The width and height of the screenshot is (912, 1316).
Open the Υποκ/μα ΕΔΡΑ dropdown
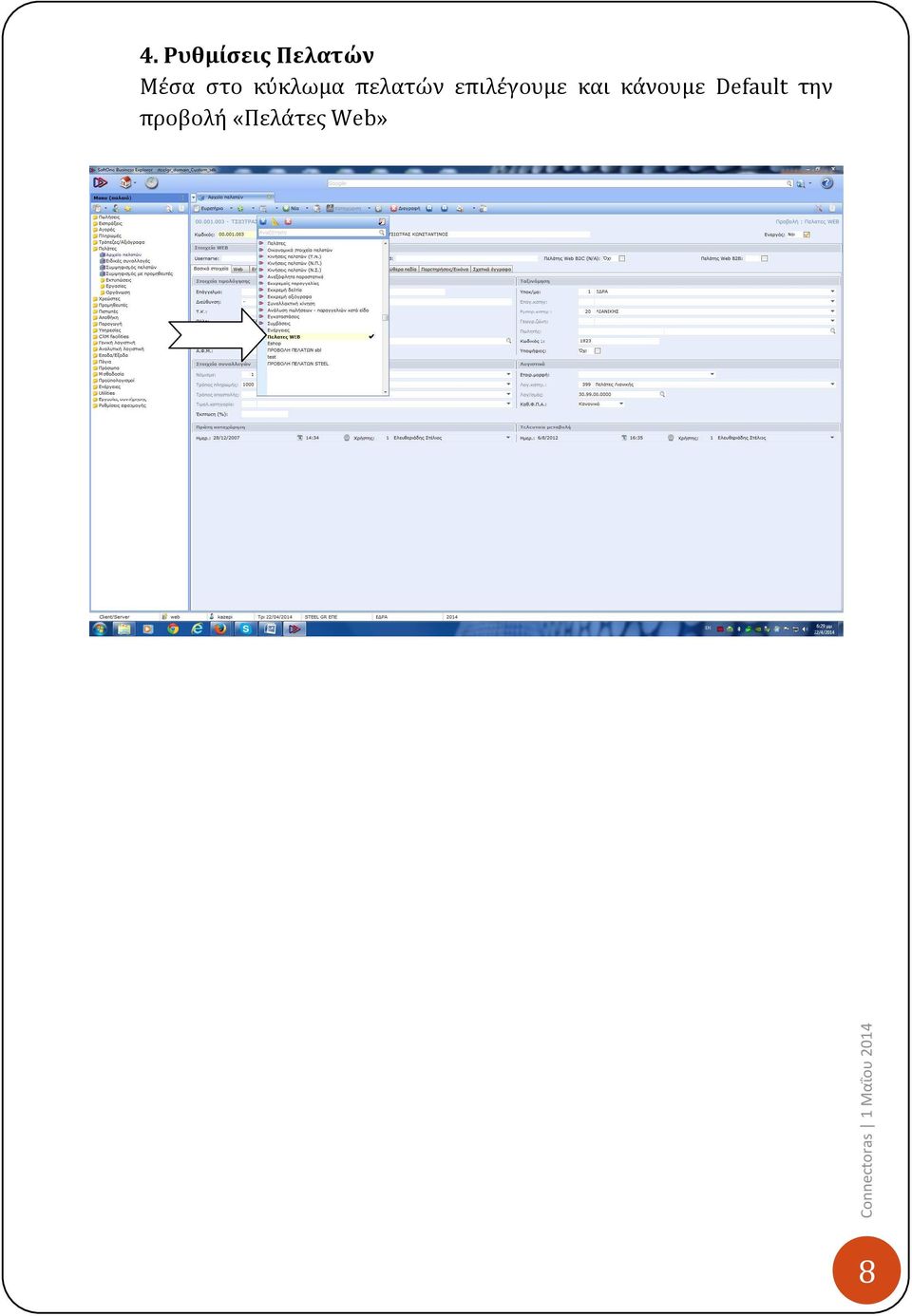[x=833, y=291]
